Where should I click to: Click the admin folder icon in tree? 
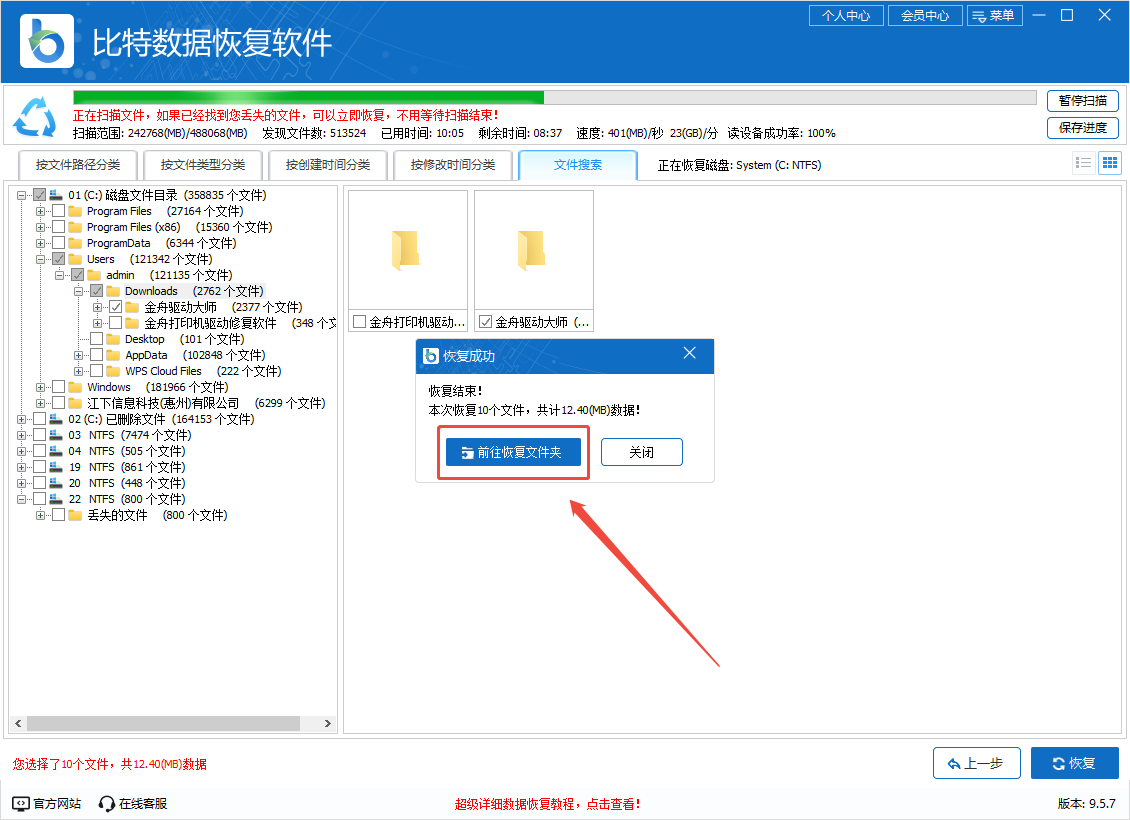[x=94, y=275]
